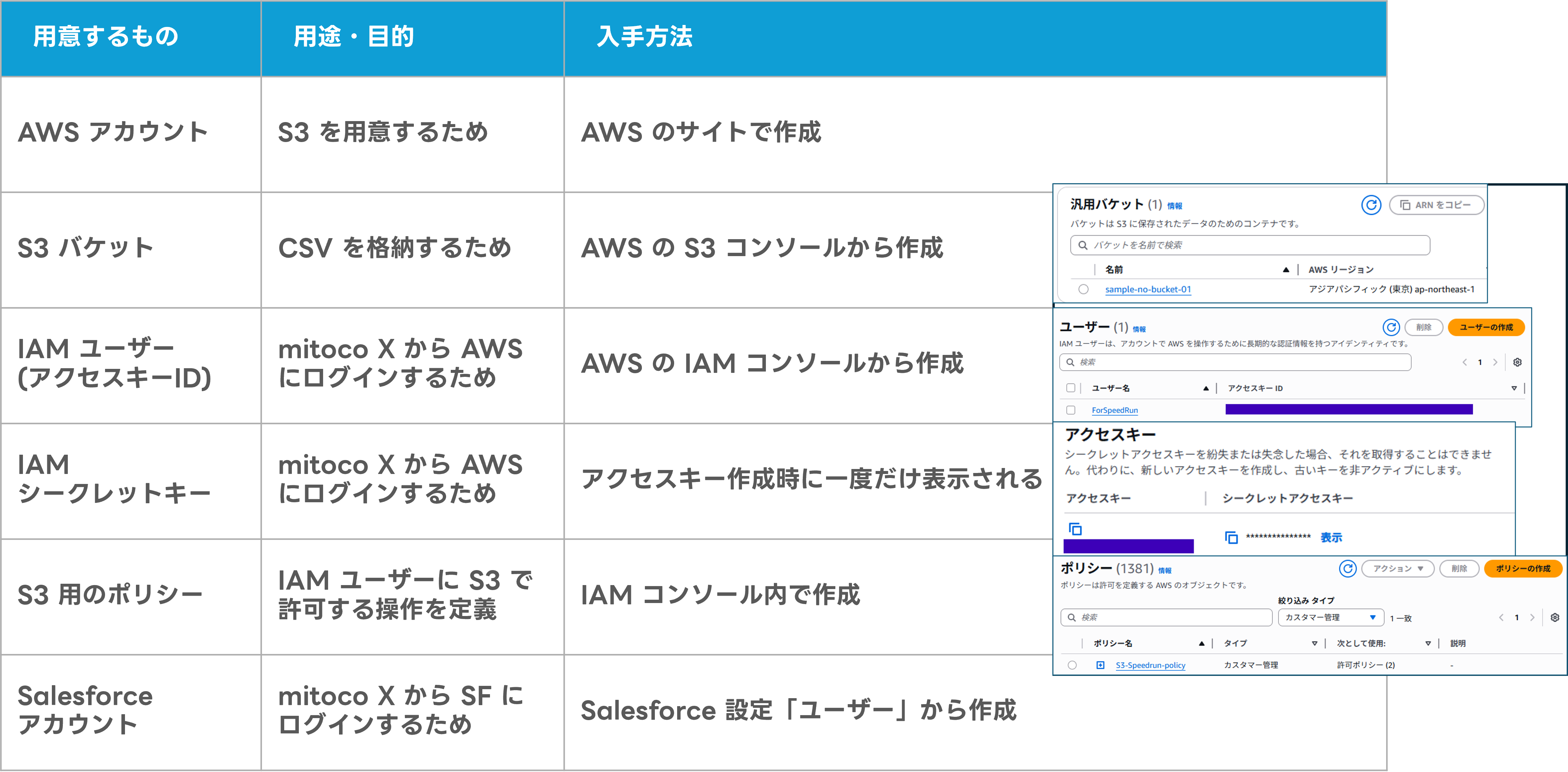
Task: Click the アジアパシフィック (東京) ap-northeast-1 region text
Action: point(1391,289)
